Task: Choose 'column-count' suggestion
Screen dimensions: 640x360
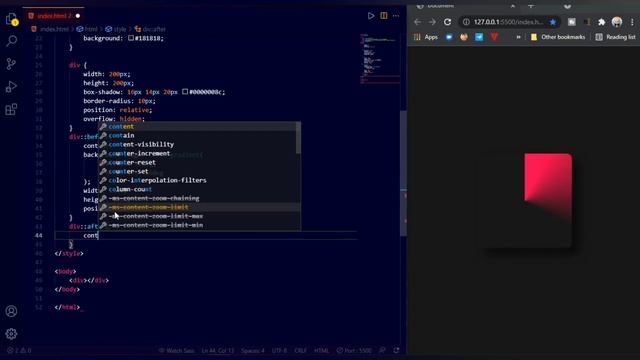Action: pyautogui.click(x=199, y=189)
